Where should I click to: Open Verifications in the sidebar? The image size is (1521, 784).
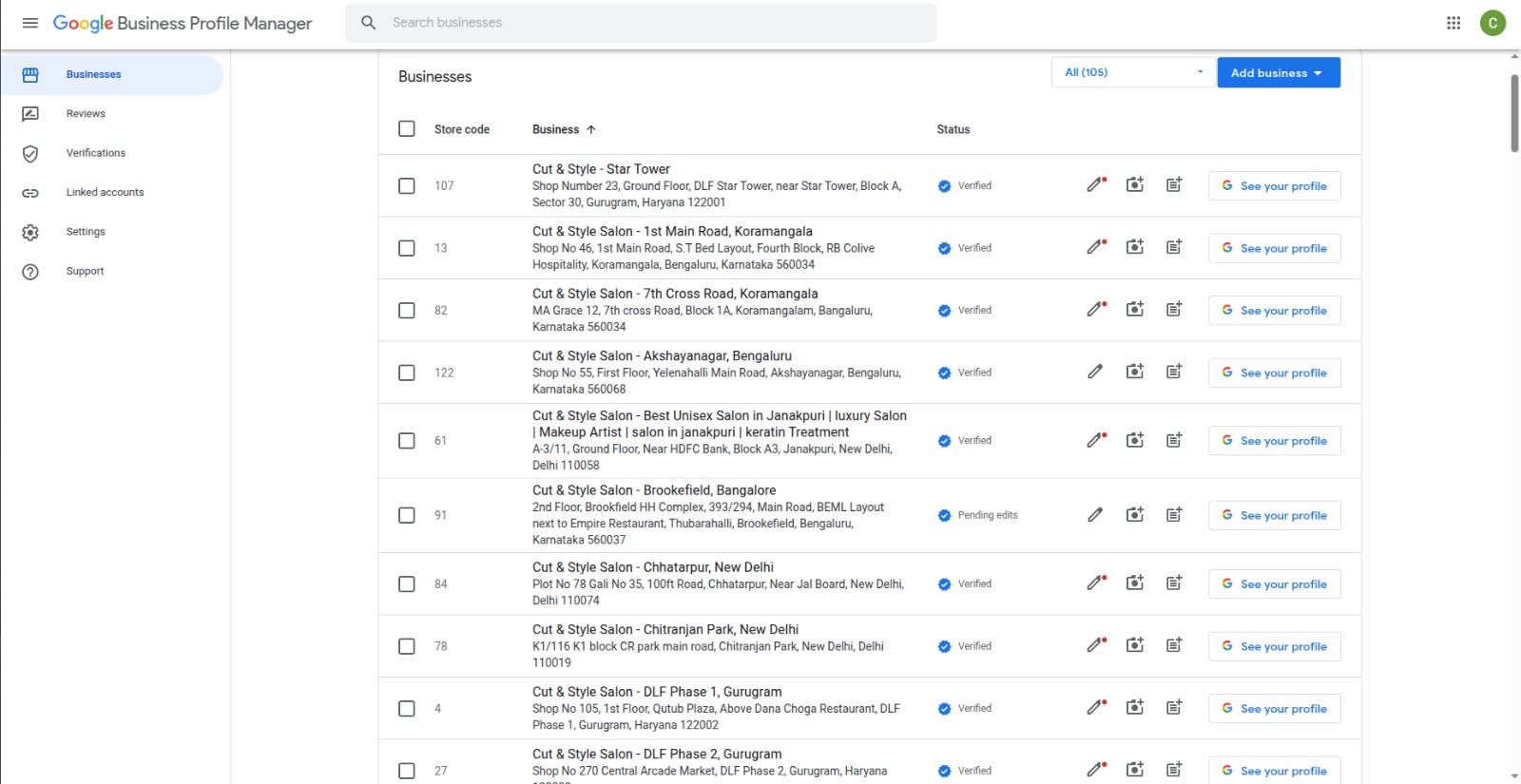[x=95, y=153]
